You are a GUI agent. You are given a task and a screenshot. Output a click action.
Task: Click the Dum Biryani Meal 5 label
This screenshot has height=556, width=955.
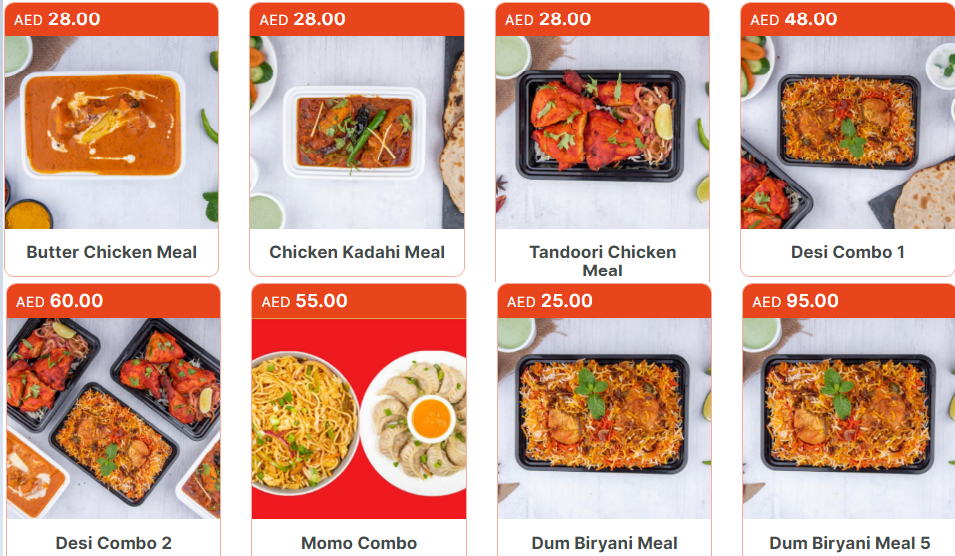(849, 543)
